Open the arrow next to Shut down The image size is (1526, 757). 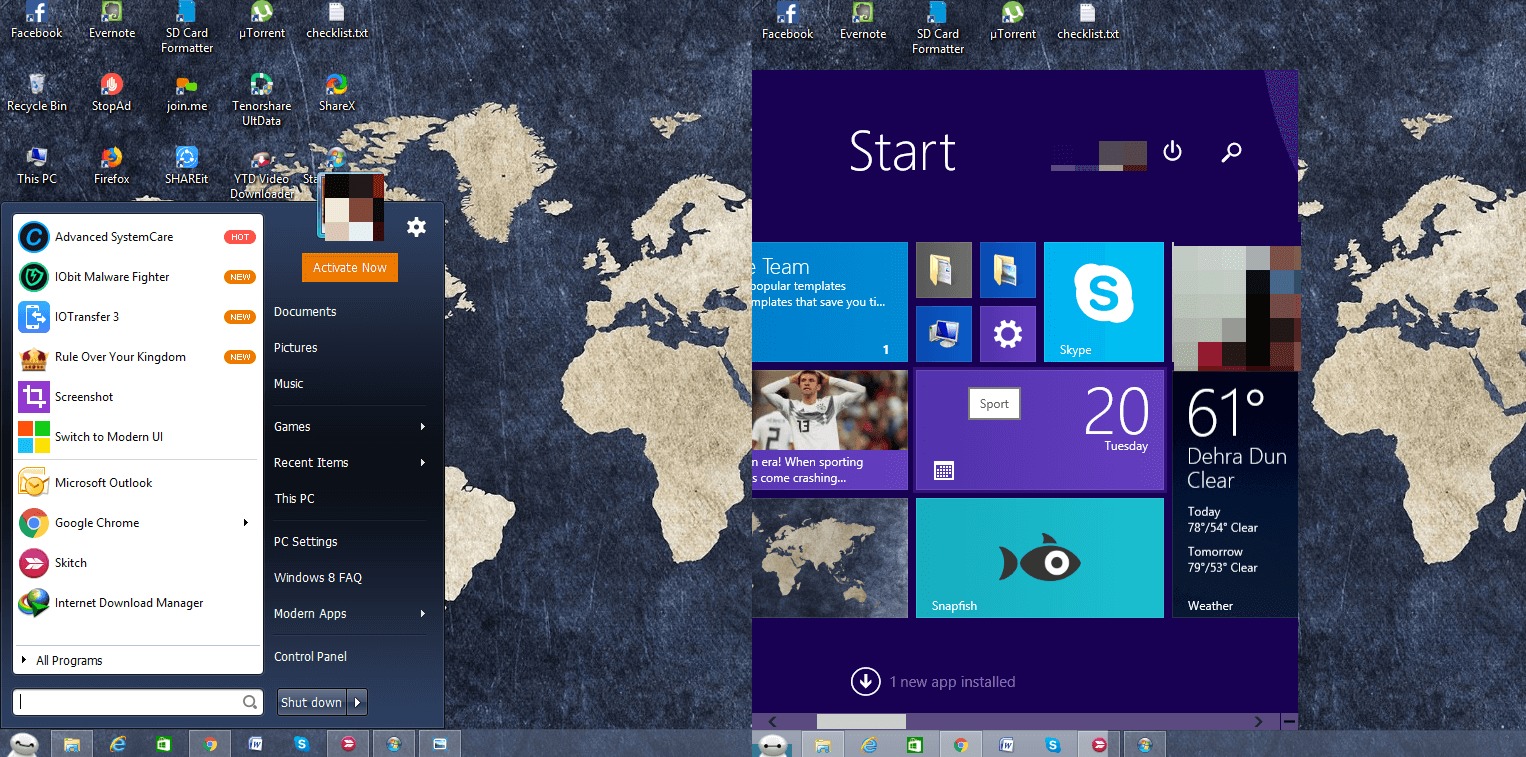(x=358, y=702)
